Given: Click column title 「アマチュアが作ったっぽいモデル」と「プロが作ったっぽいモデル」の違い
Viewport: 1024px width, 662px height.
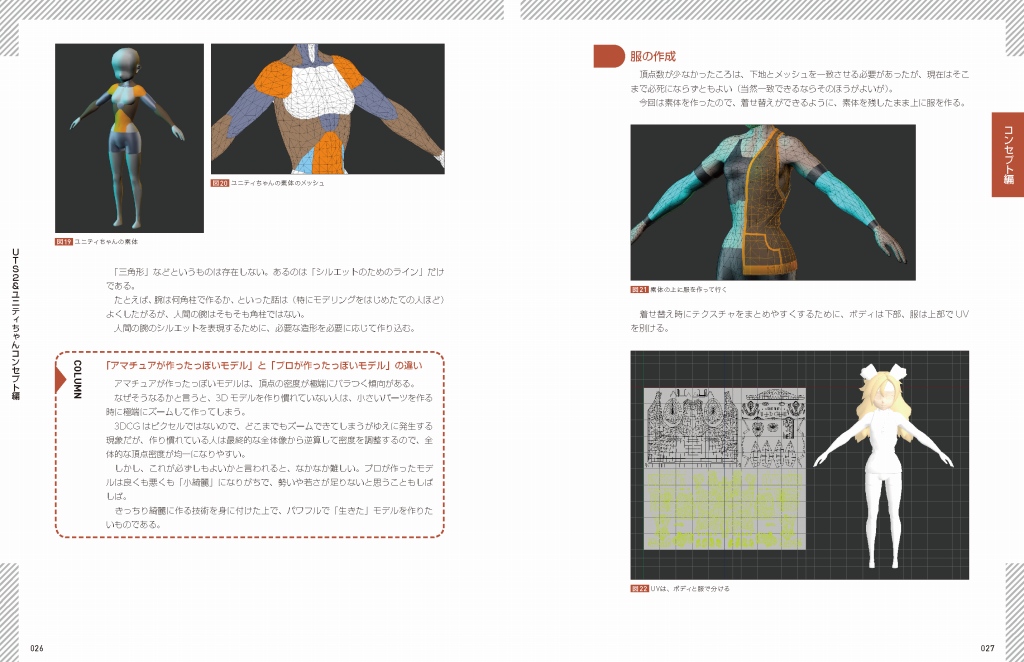Looking at the screenshot, I should [264, 366].
